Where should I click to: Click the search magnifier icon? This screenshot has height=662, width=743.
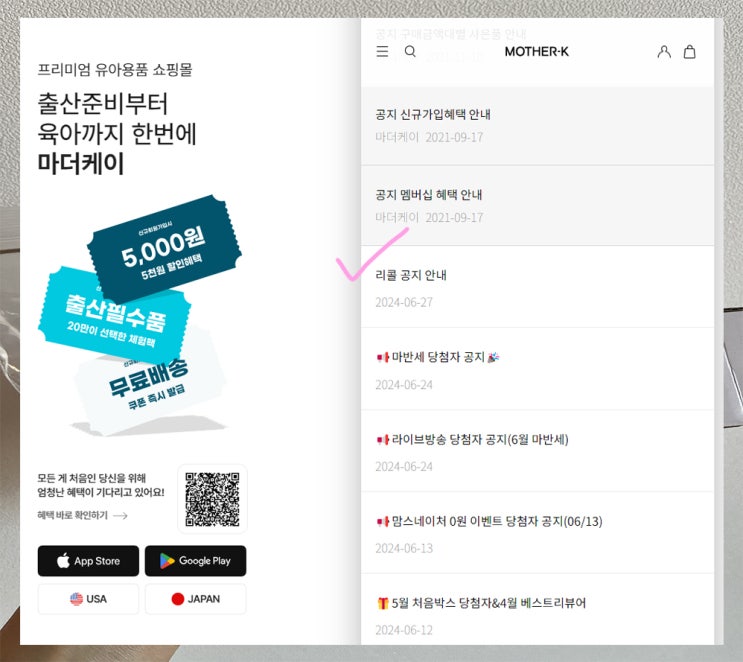tap(410, 51)
